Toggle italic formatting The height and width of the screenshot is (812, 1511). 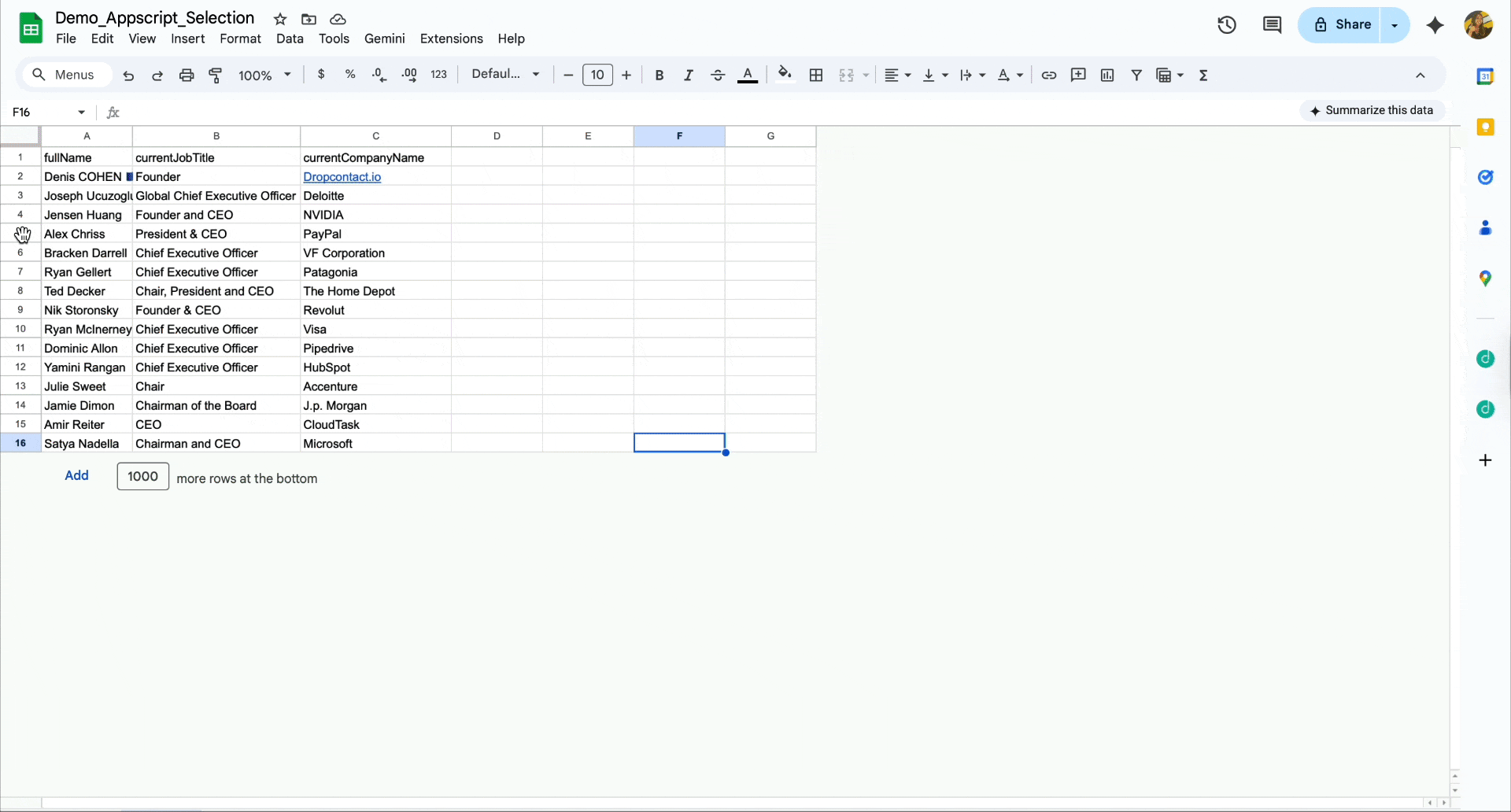click(689, 76)
